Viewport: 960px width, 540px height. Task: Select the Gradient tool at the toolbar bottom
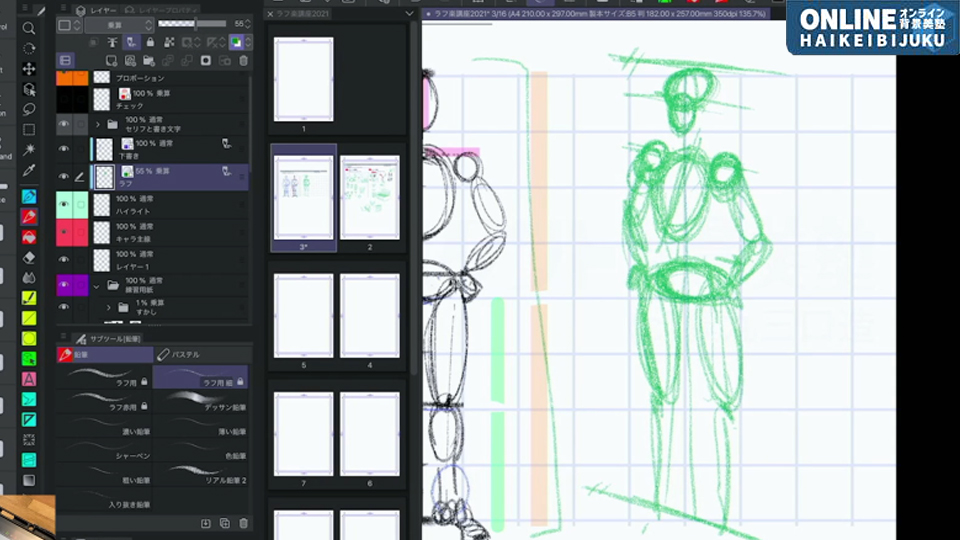29,480
